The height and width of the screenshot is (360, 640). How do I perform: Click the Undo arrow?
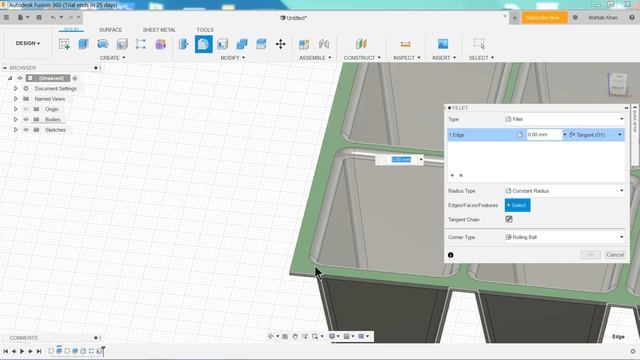point(53,18)
